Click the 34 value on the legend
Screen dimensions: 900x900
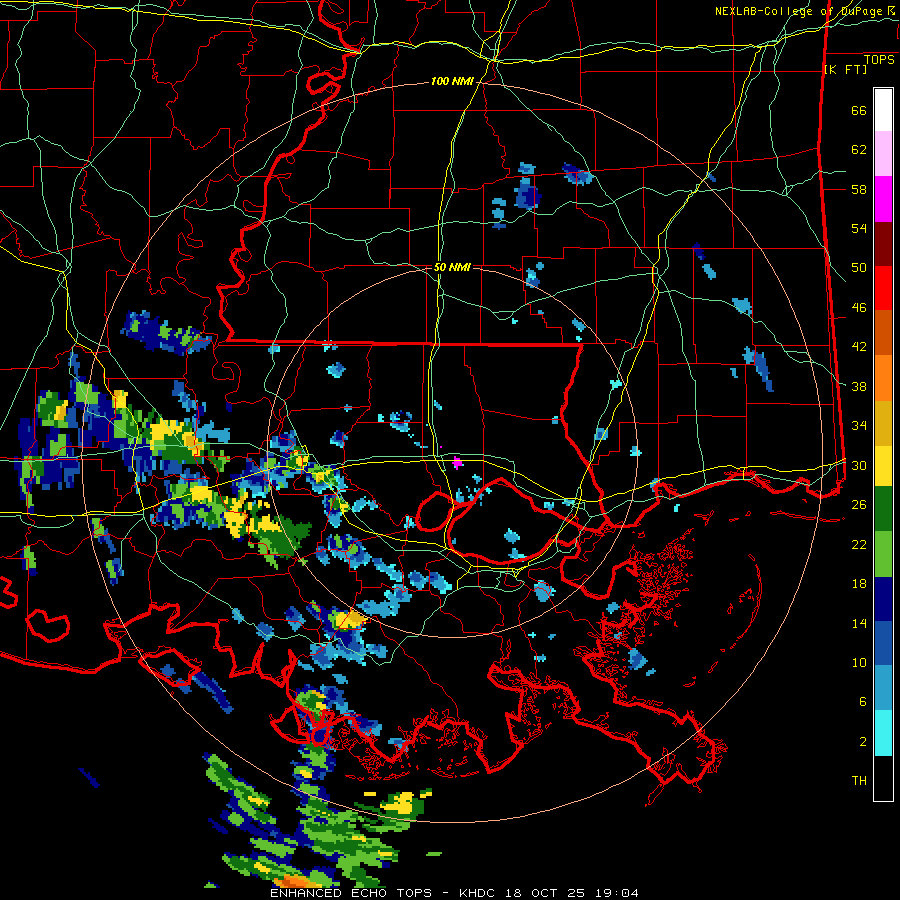(x=859, y=425)
